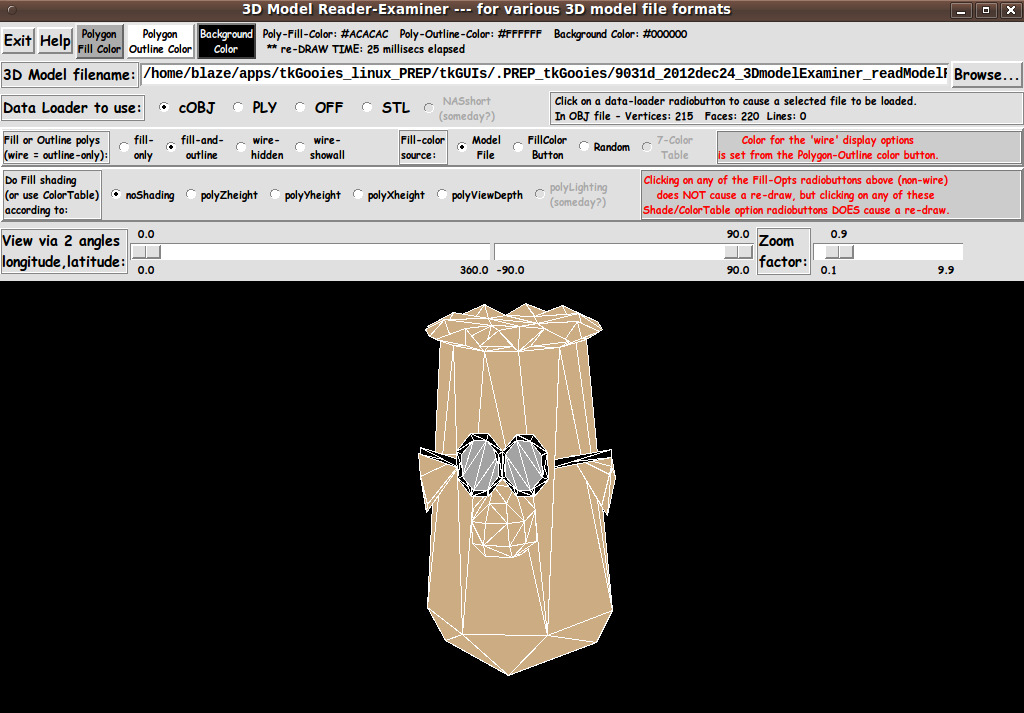Maximize the 3D Model Reader-Examiner window
This screenshot has width=1024, height=713.
tap(985, 10)
